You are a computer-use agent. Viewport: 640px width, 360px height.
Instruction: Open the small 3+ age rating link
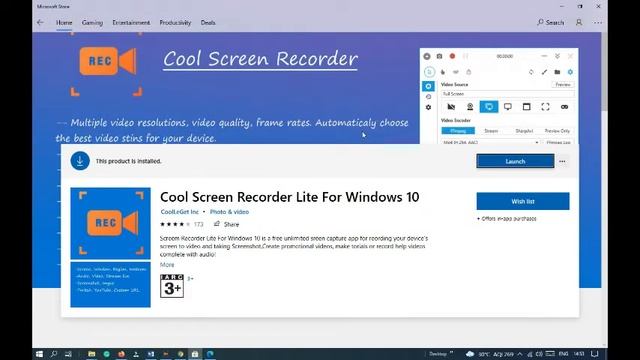coord(190,279)
